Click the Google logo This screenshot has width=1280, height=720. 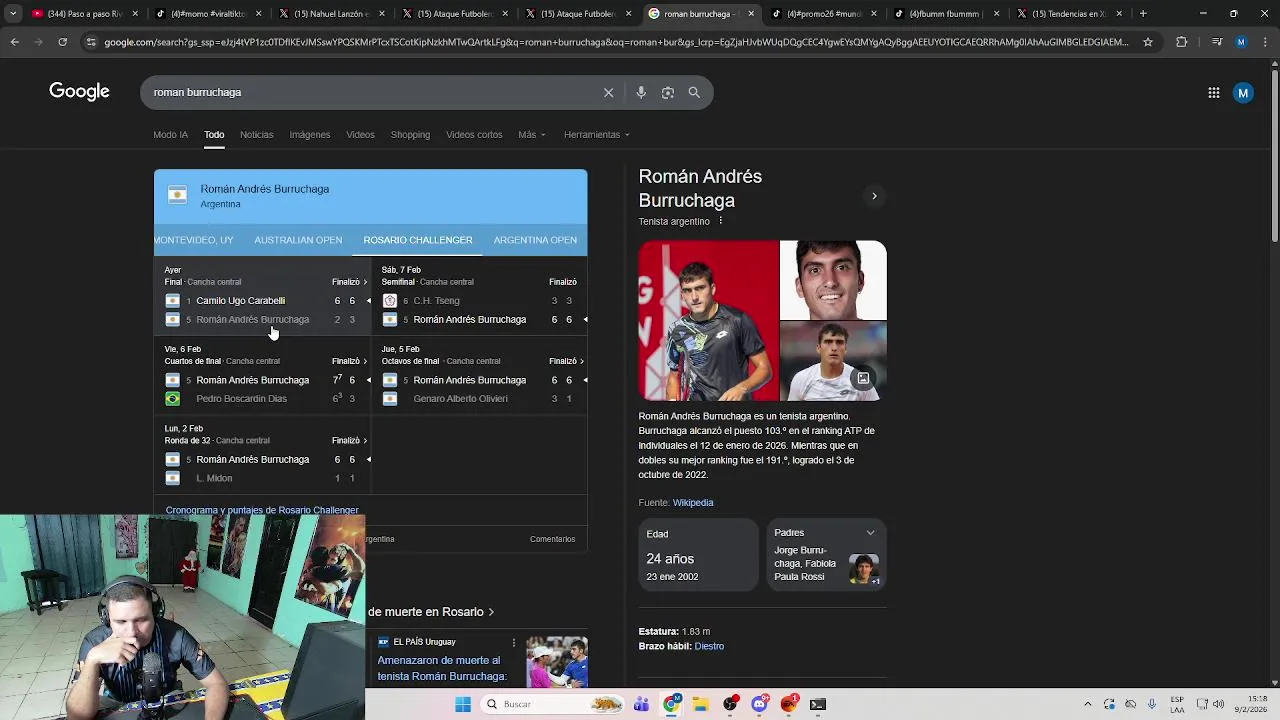[x=79, y=92]
